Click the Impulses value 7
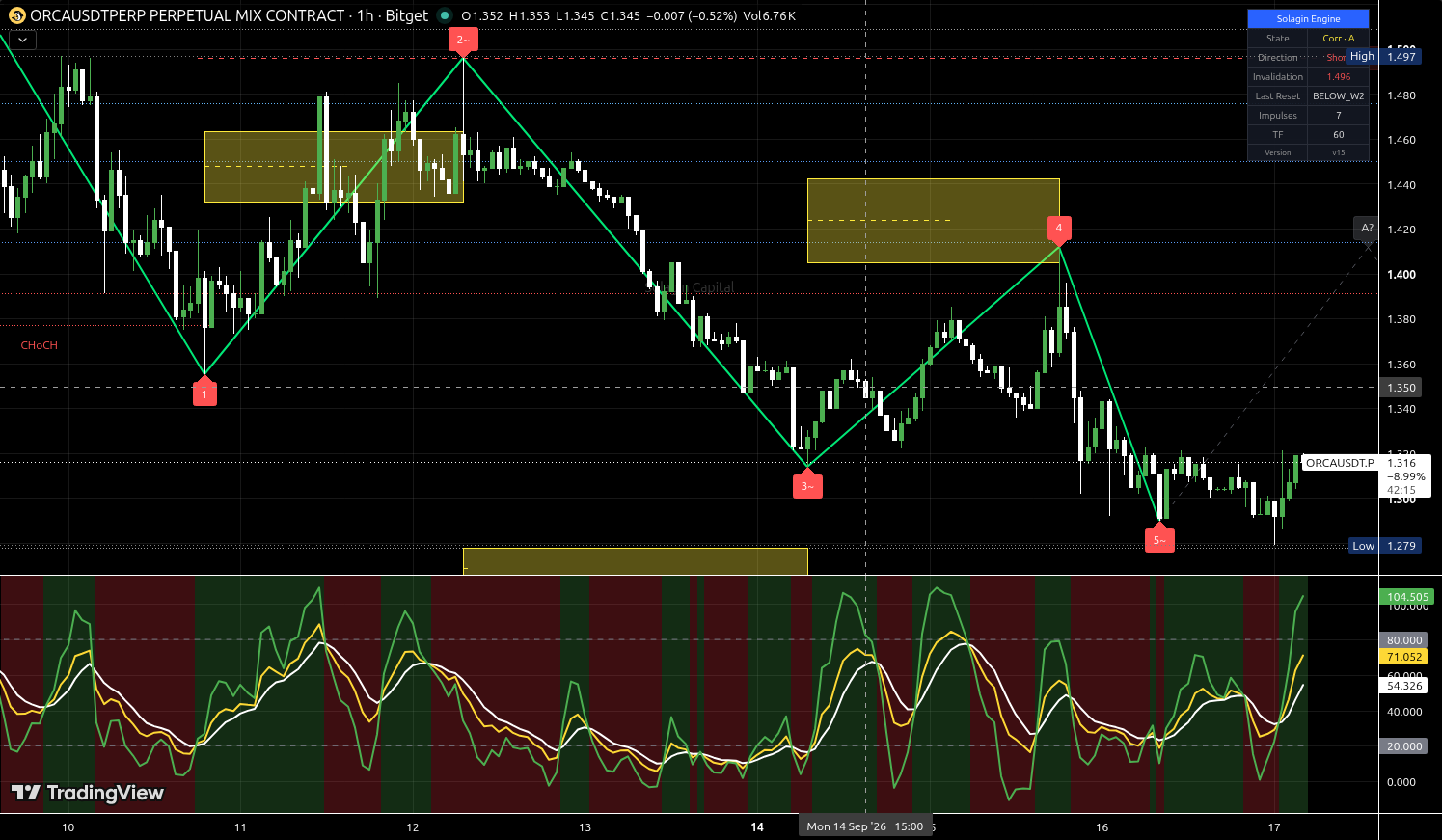 point(1338,116)
